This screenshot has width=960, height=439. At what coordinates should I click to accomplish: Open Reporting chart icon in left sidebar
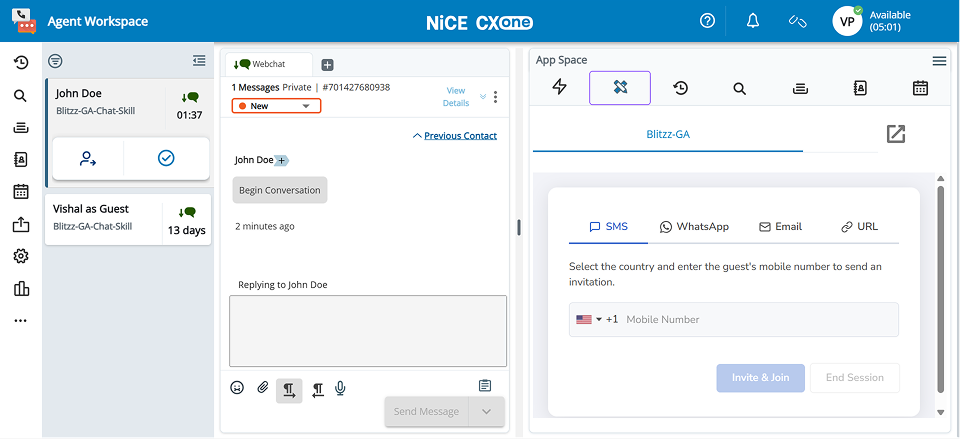pos(21,288)
